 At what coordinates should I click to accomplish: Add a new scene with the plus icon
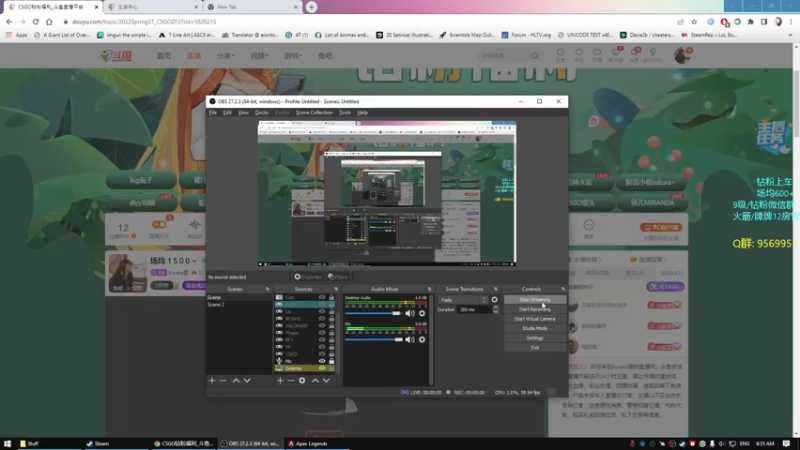coord(212,381)
